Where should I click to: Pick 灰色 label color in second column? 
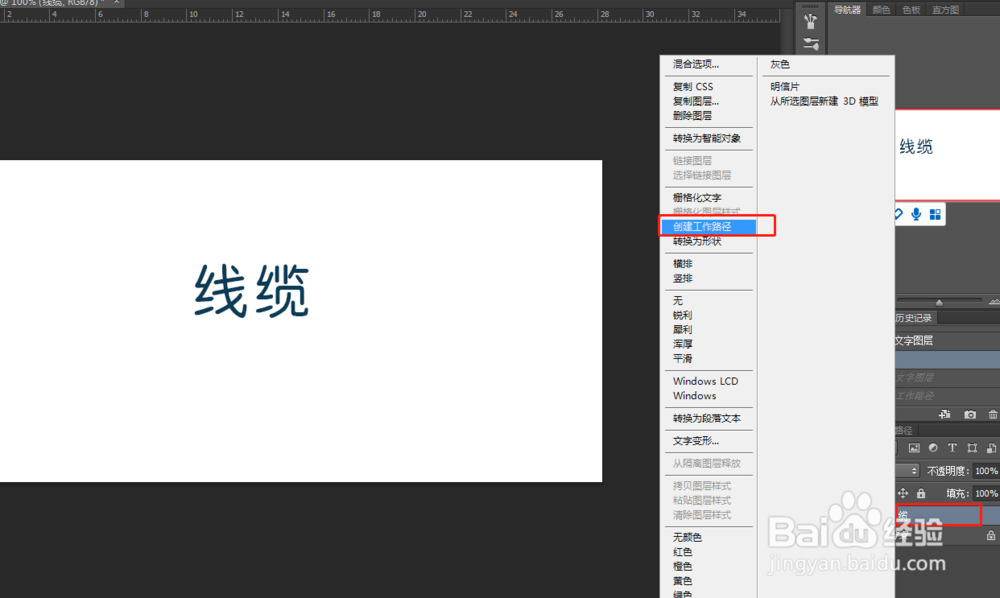pyautogui.click(x=780, y=64)
